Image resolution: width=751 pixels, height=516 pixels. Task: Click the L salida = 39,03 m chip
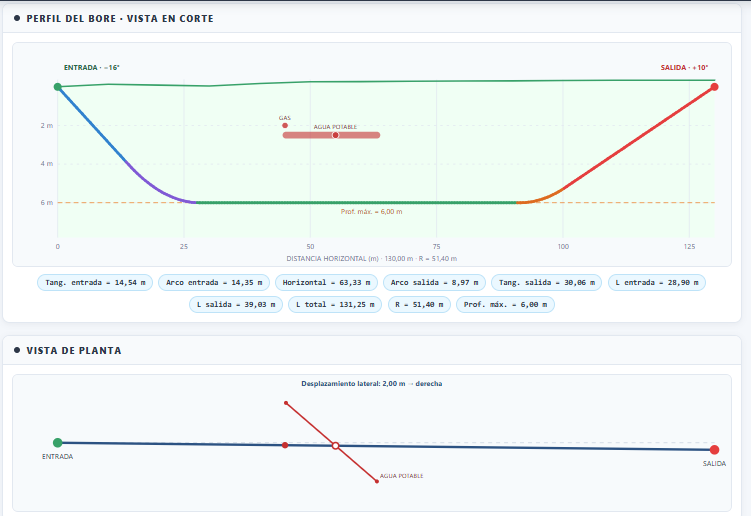(x=236, y=305)
